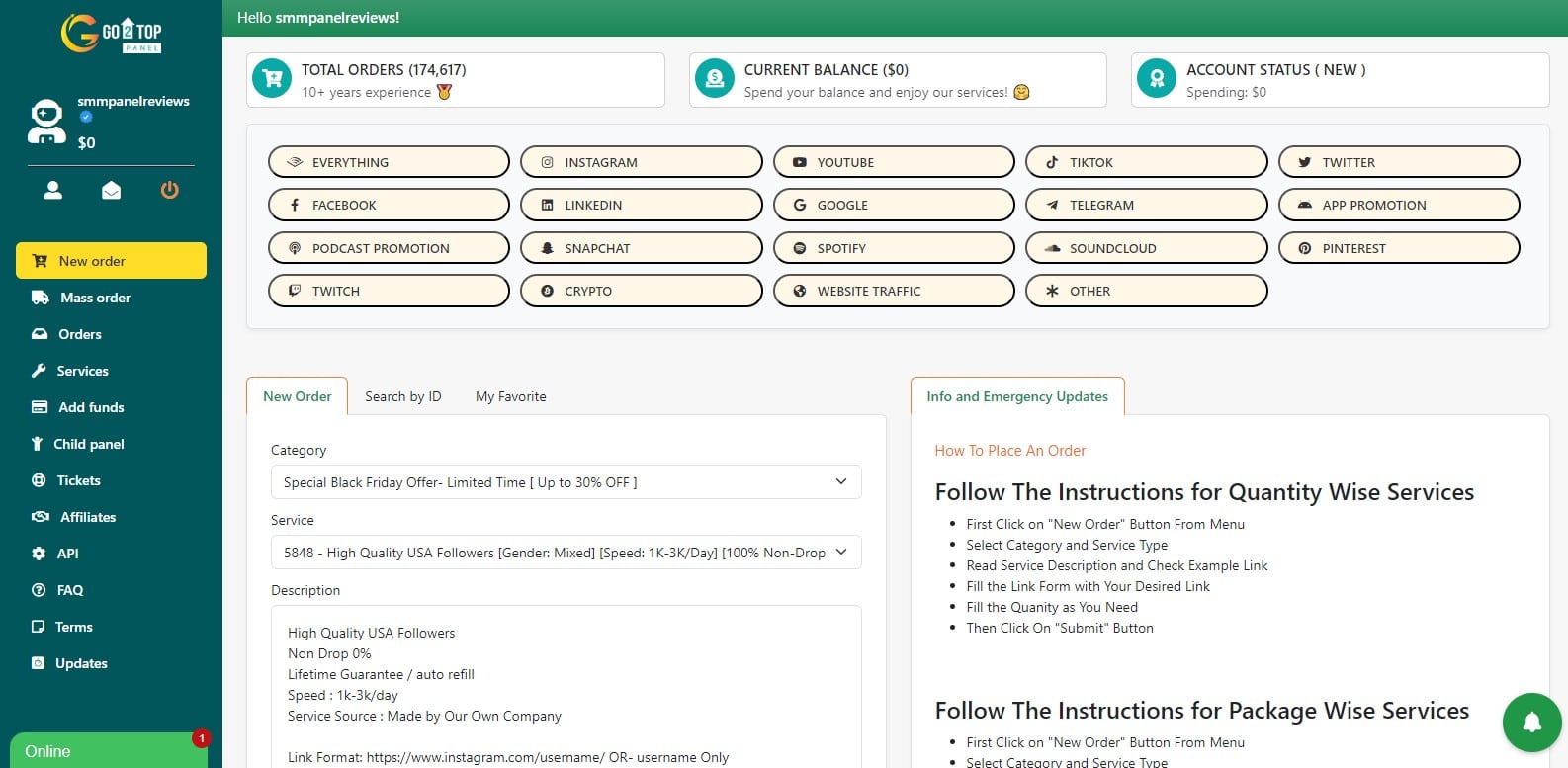1568x768 pixels.
Task: Click the Go2Top Panel logo
Action: click(x=111, y=34)
